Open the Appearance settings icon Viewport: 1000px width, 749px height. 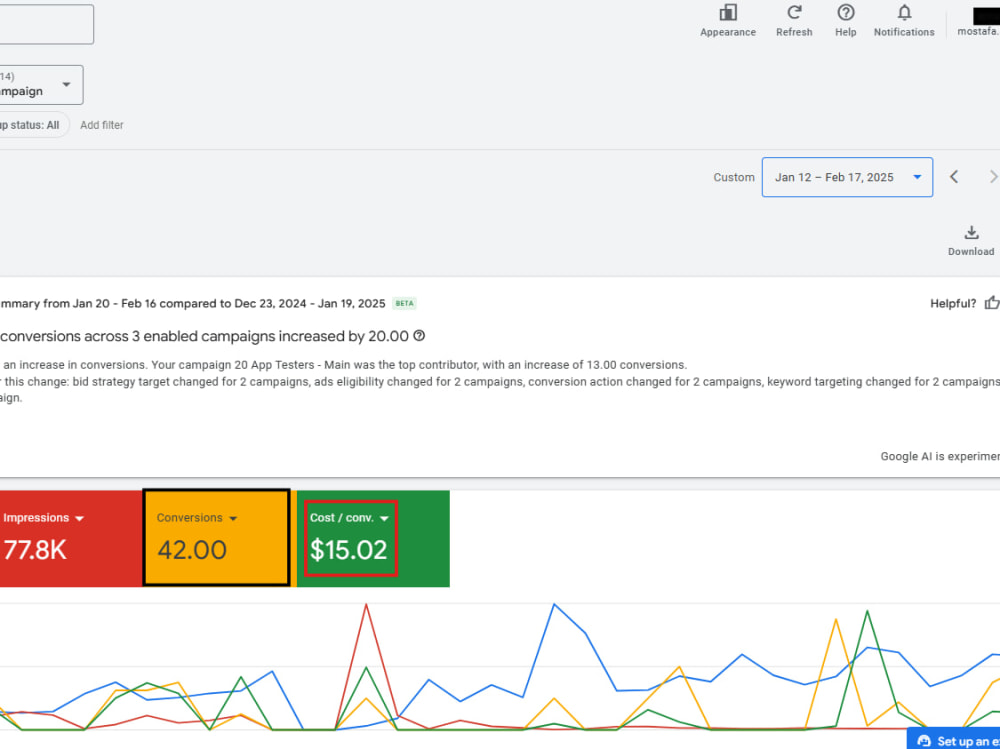728,13
